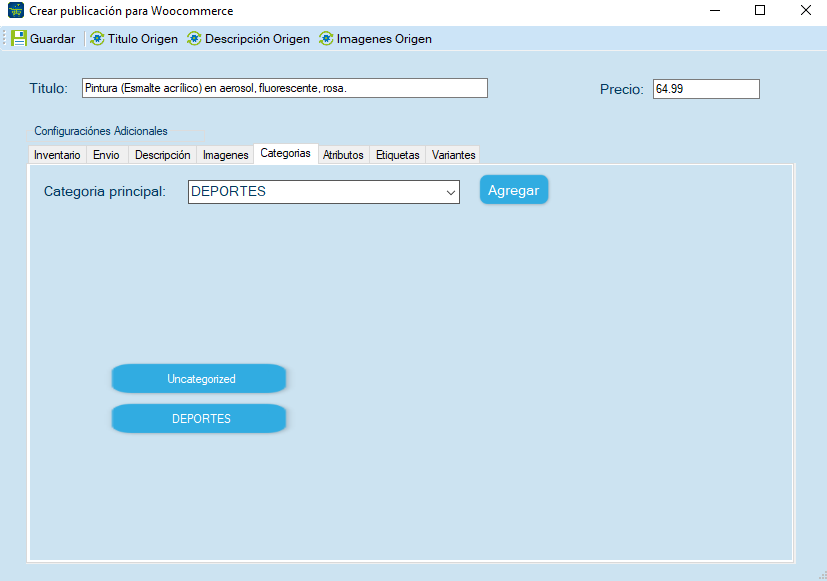Focus the Titulo input field
827x581 pixels.
click(285, 88)
